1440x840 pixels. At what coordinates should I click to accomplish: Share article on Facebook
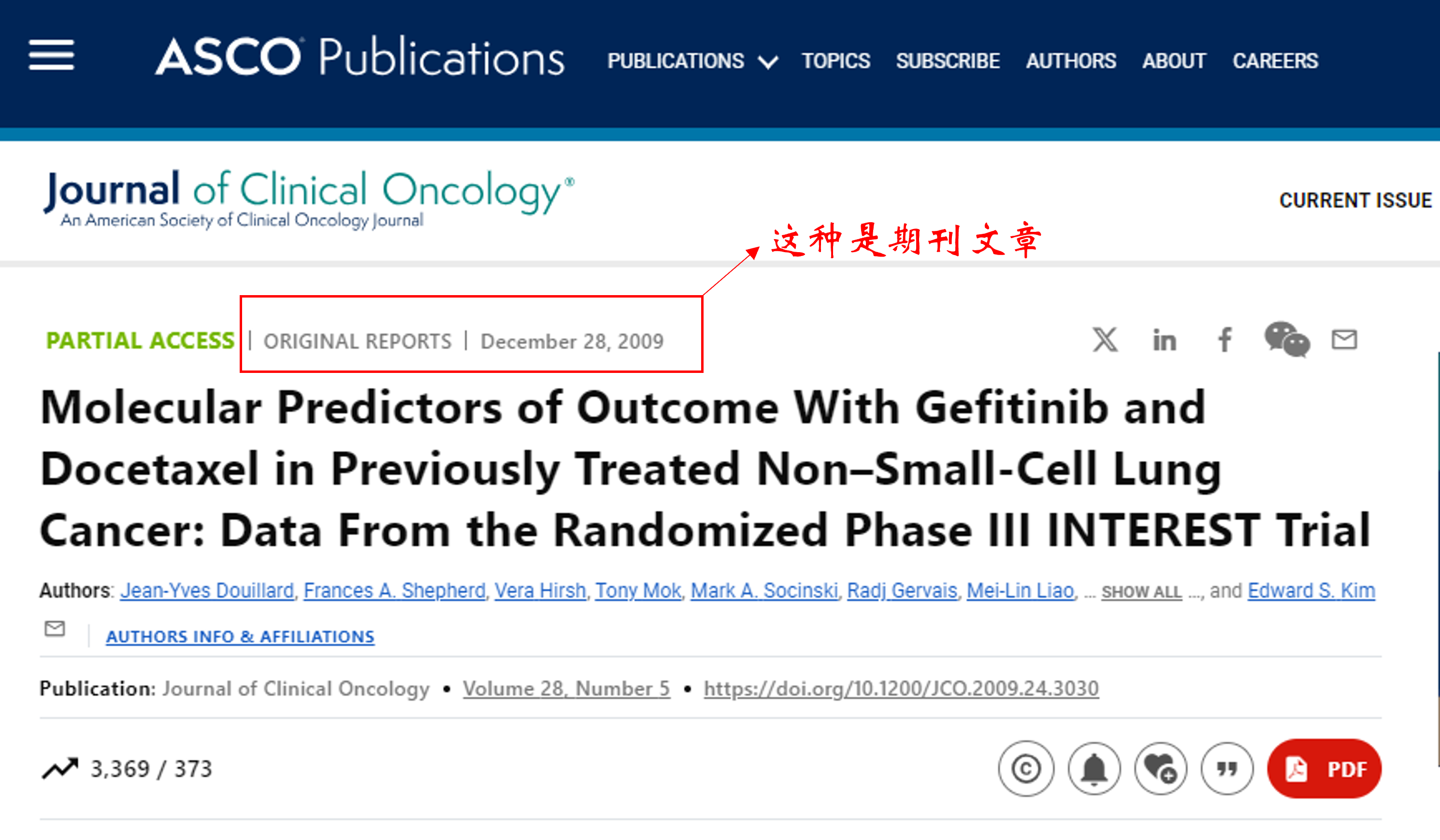[x=1224, y=340]
